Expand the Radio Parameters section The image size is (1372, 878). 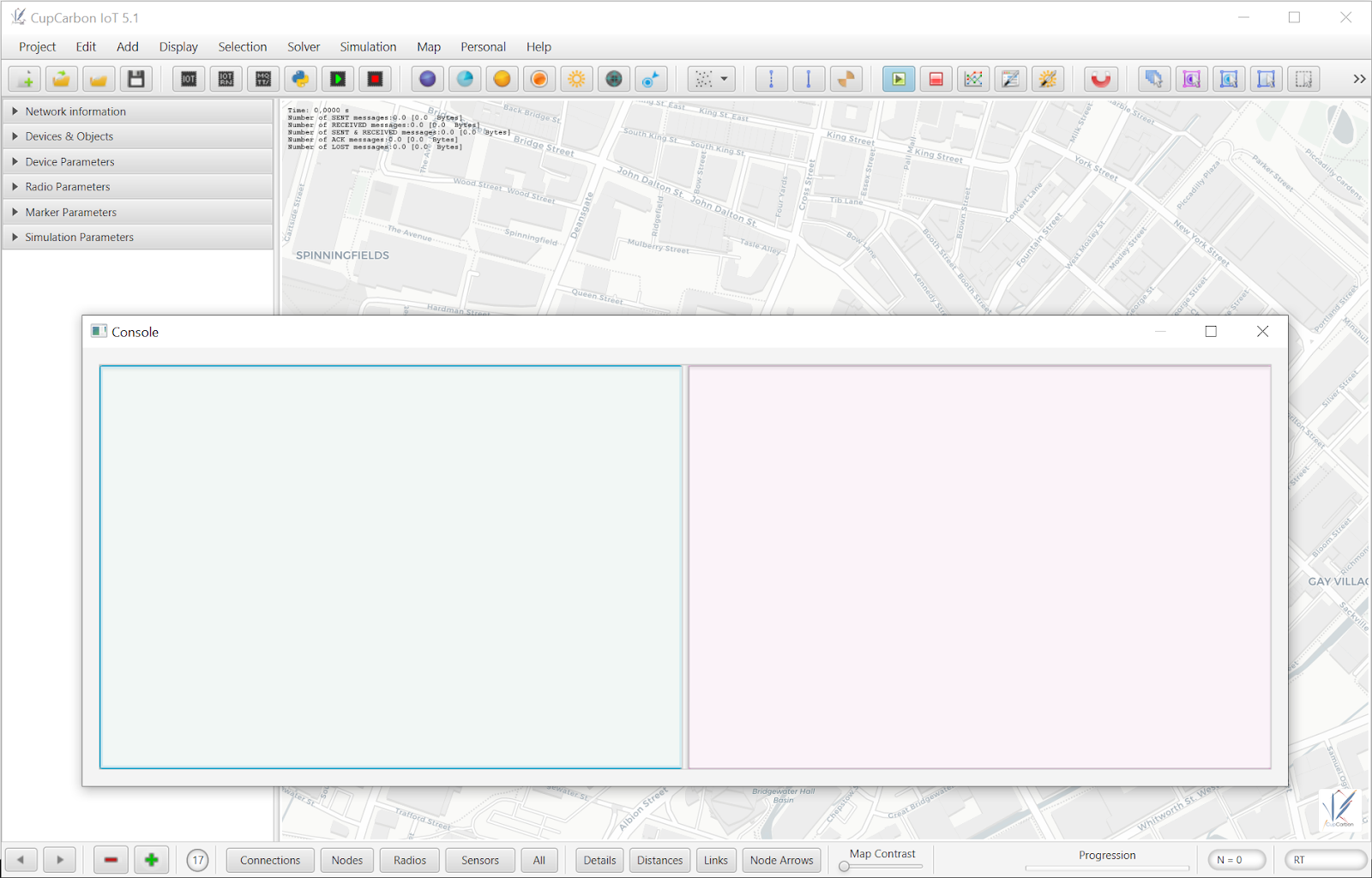pyautogui.click(x=68, y=187)
